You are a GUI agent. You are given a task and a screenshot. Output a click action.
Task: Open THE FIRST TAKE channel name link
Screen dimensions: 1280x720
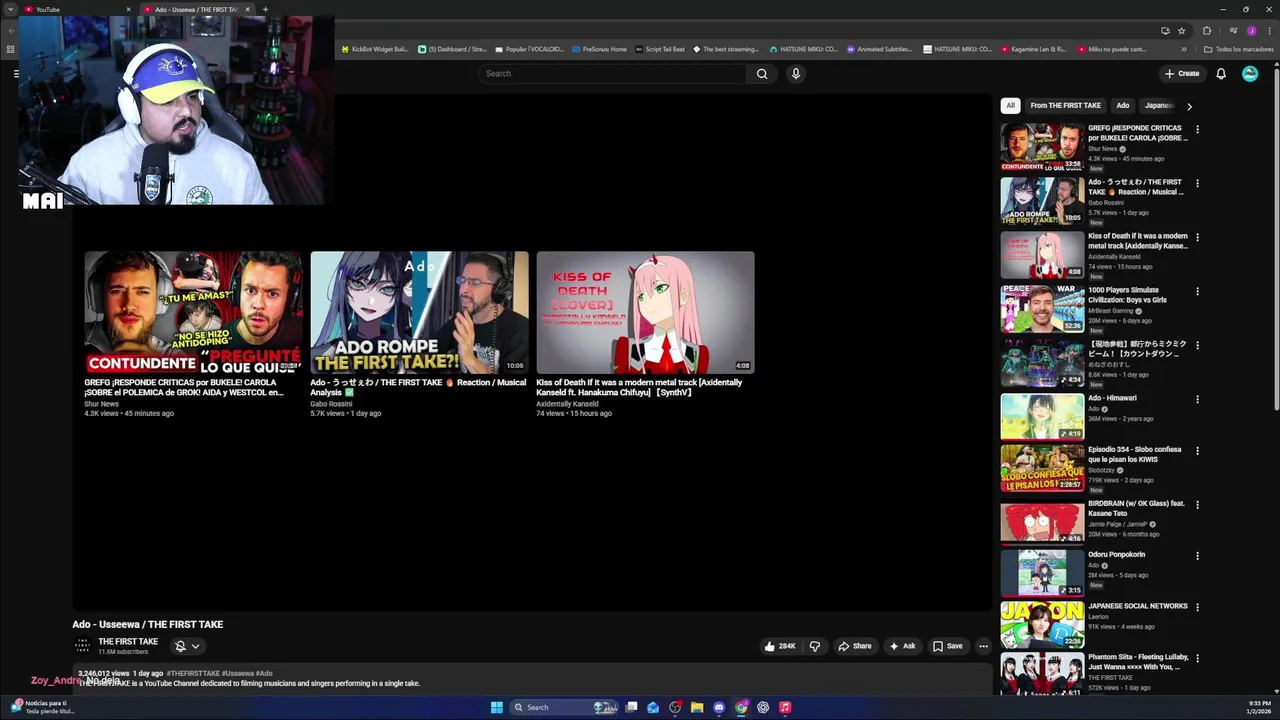[x=128, y=641]
